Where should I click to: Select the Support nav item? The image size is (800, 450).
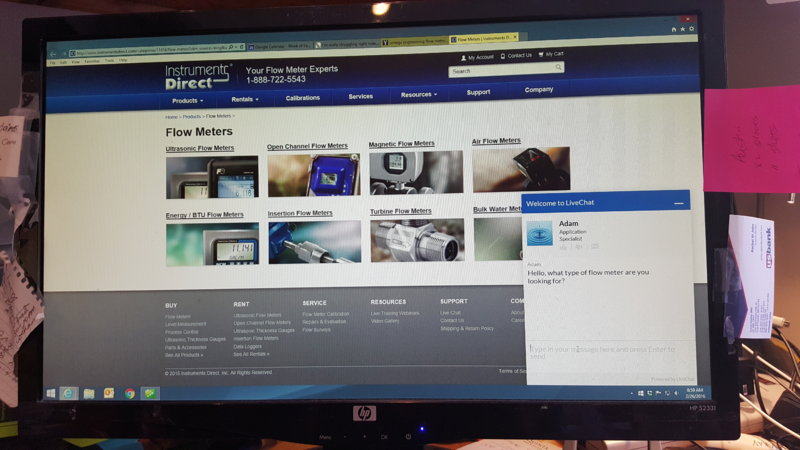click(x=478, y=92)
